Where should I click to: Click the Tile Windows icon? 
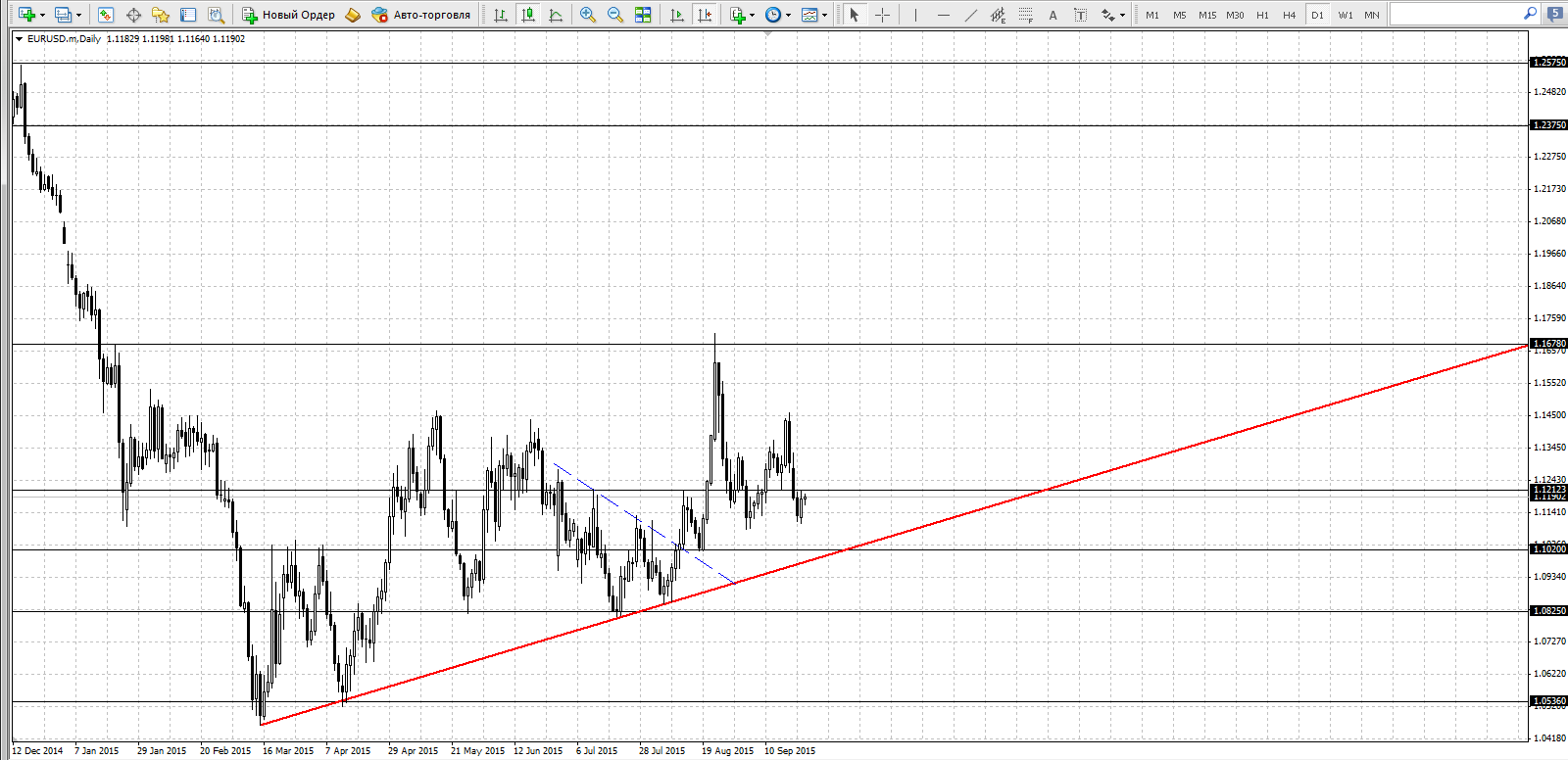coord(643,15)
